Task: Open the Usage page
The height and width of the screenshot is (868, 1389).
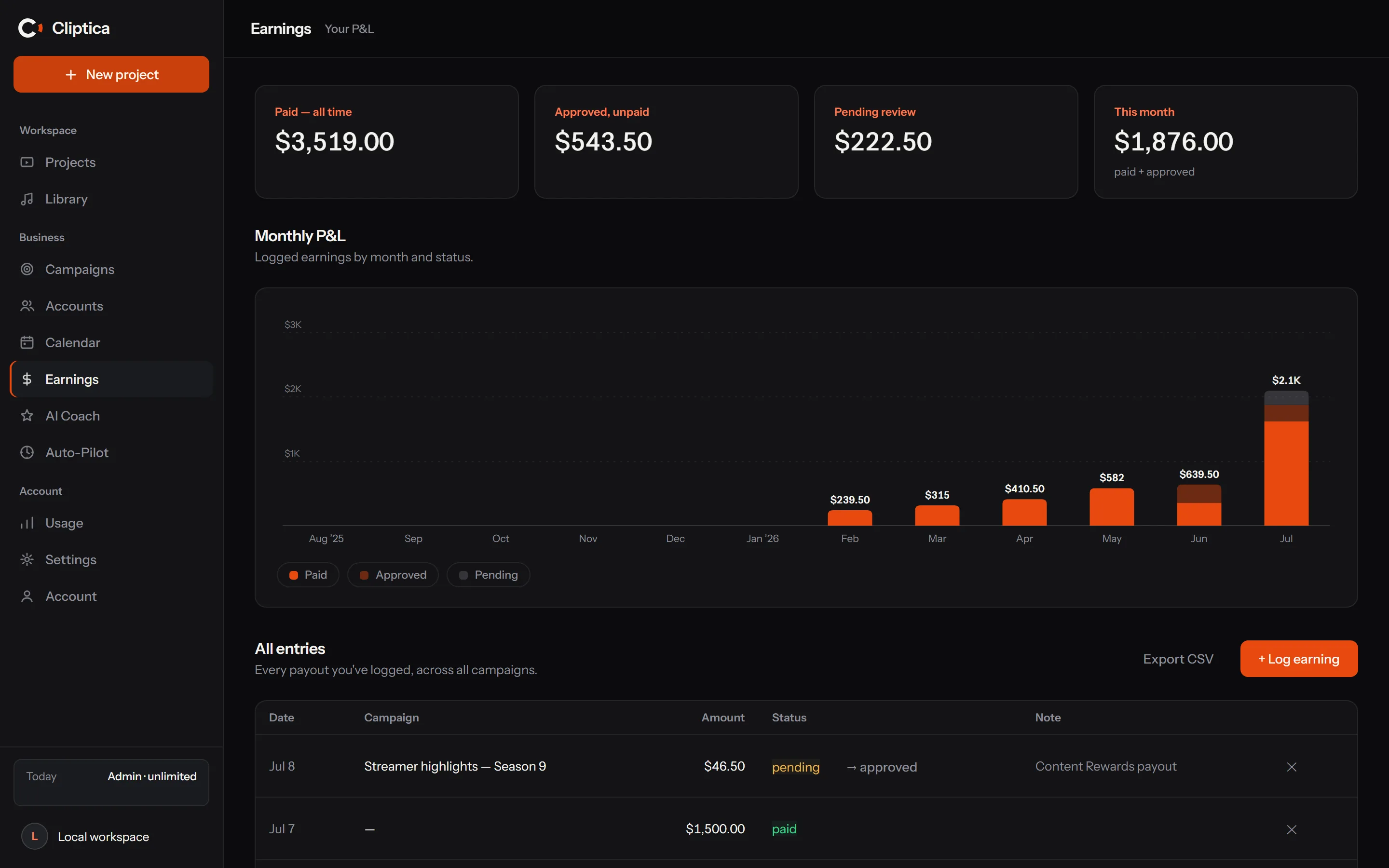Action: [111, 523]
